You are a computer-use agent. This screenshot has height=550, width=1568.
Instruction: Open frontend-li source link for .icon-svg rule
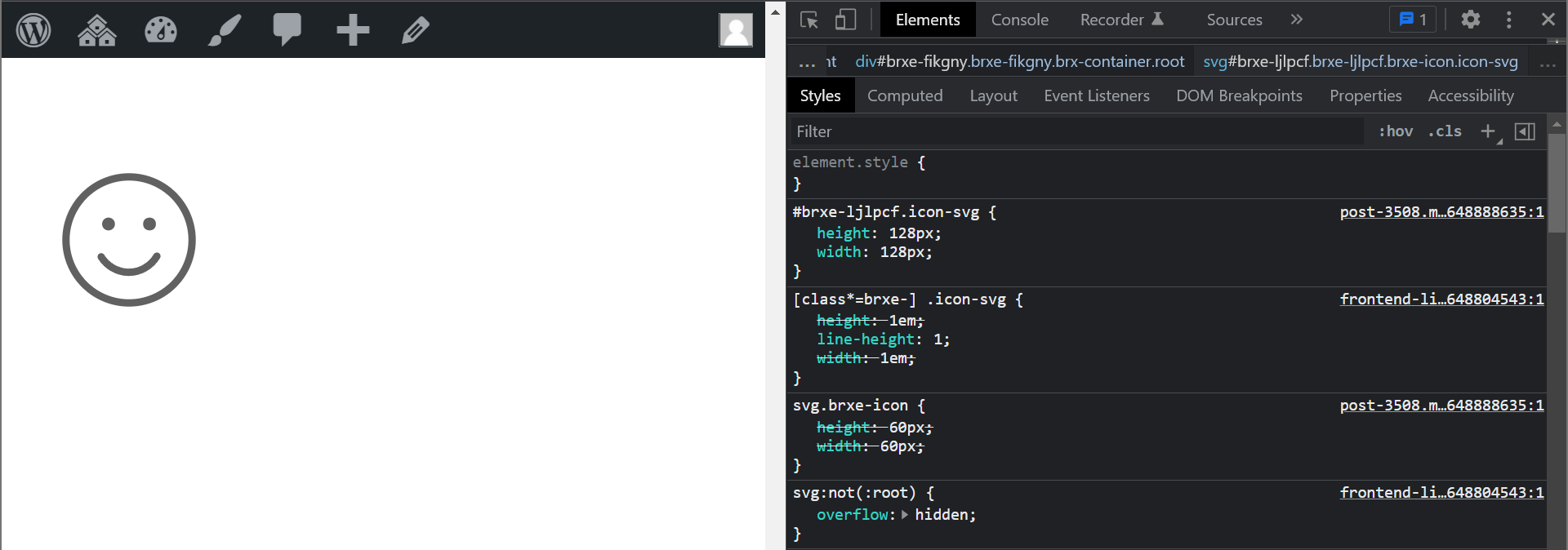[x=1441, y=299]
